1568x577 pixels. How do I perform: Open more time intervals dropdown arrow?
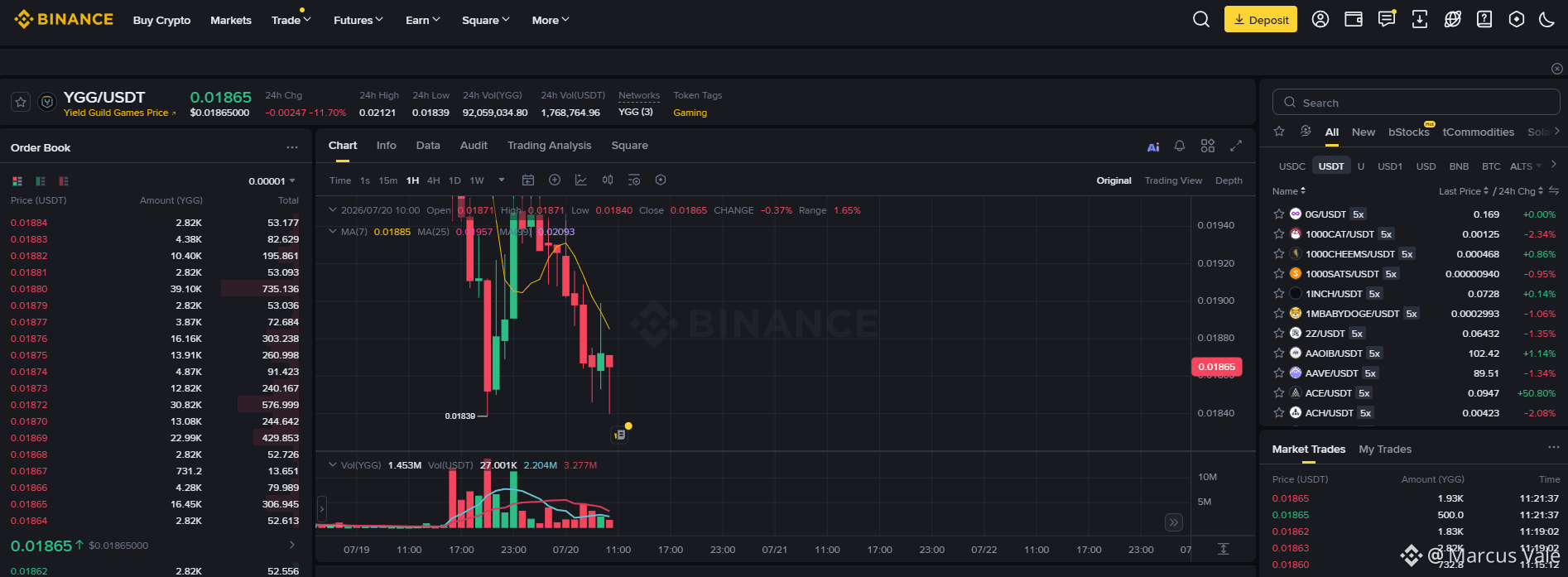(502, 180)
